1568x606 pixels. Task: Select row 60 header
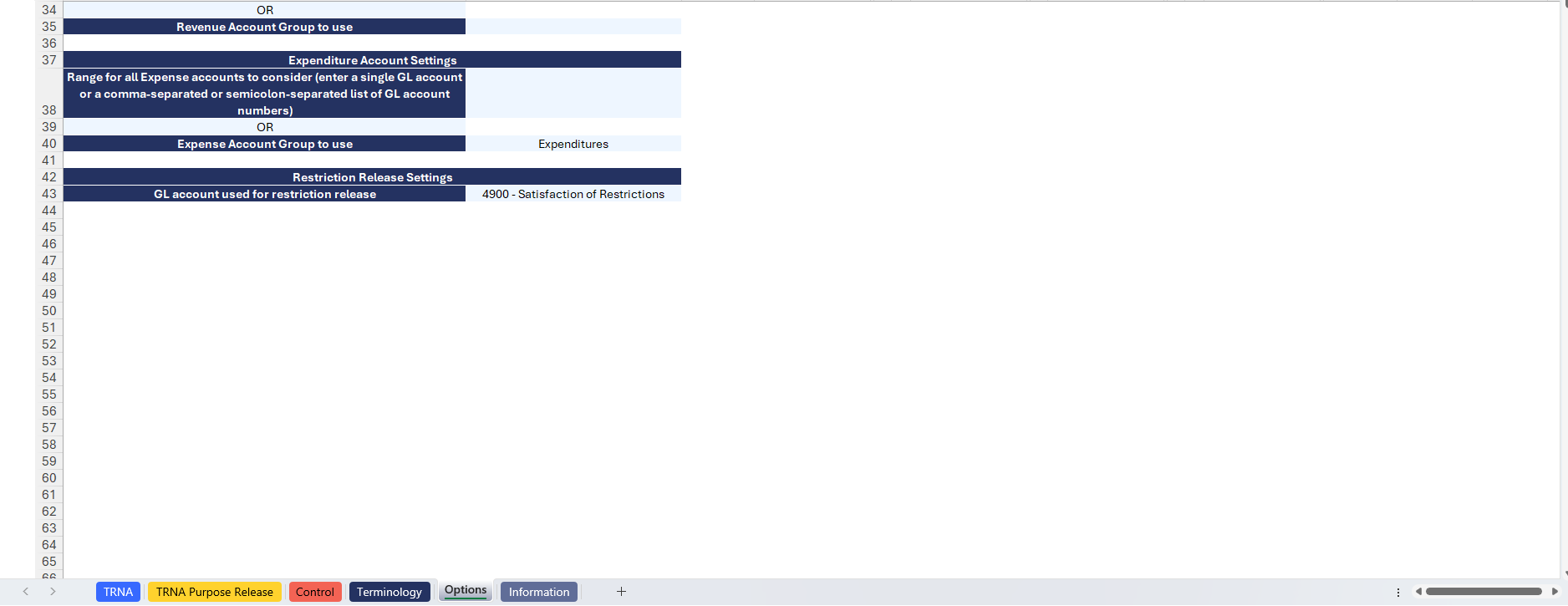49,478
